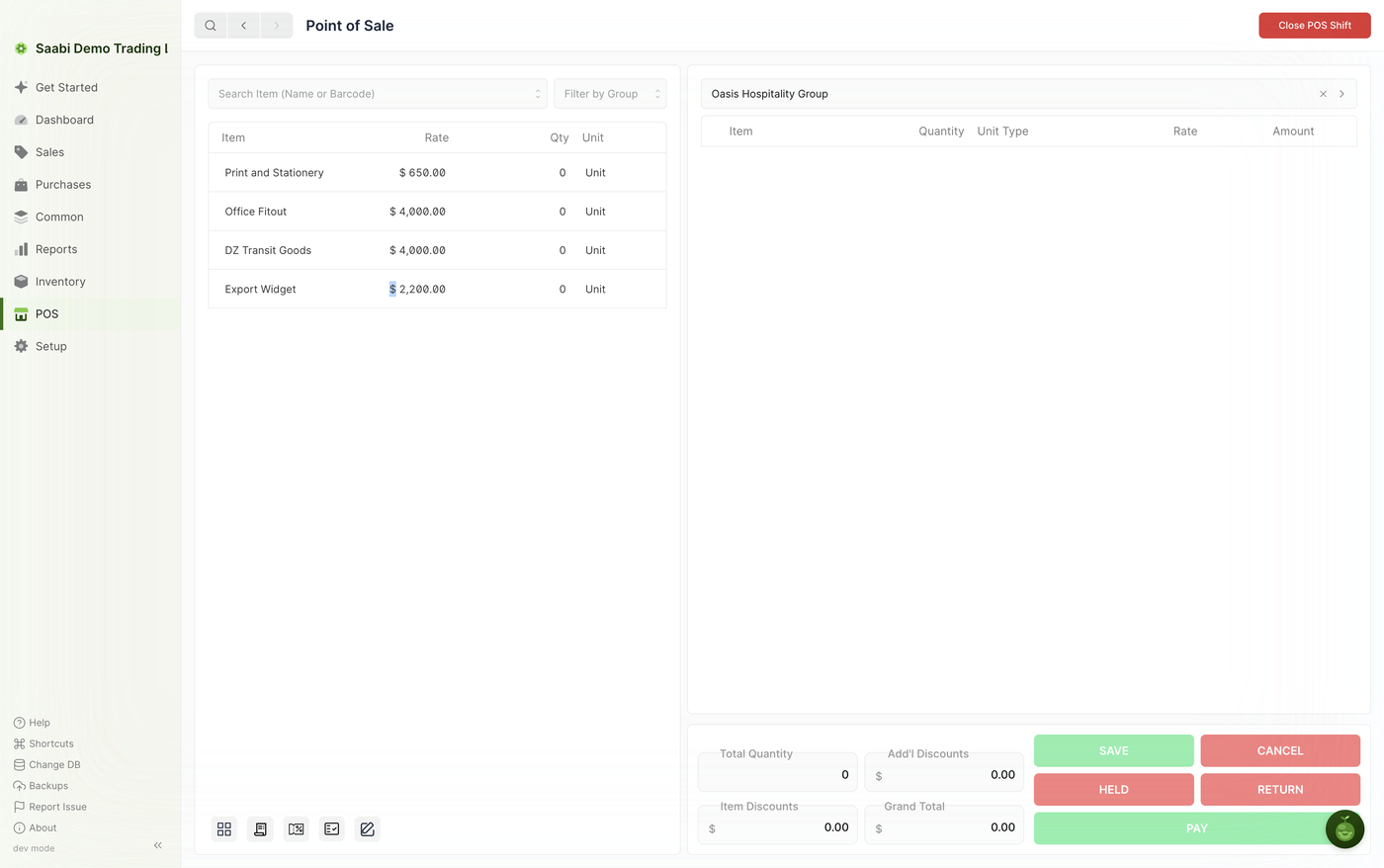Screen dimensions: 1384x868
Task: Expand the Filter by Group dropdown
Action: click(610, 94)
